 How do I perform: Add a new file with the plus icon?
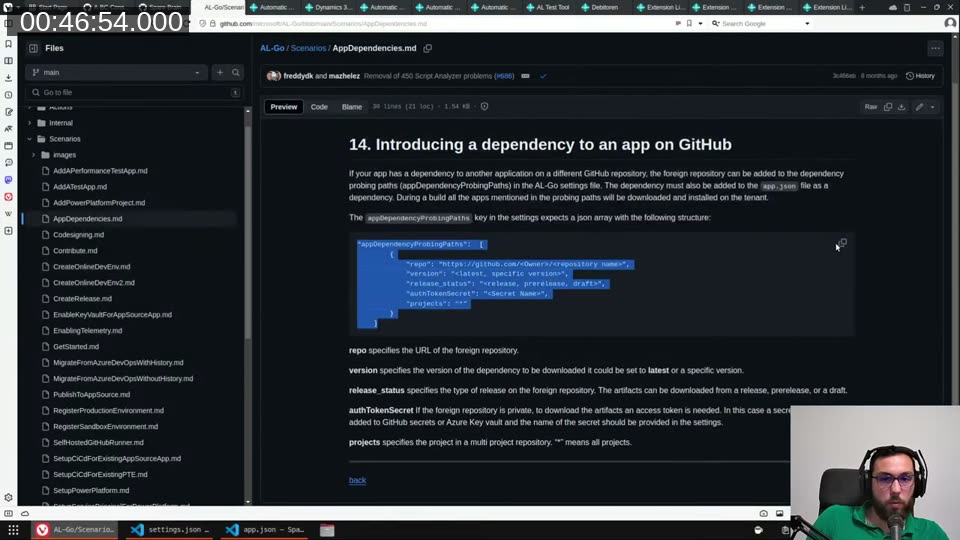(220, 72)
